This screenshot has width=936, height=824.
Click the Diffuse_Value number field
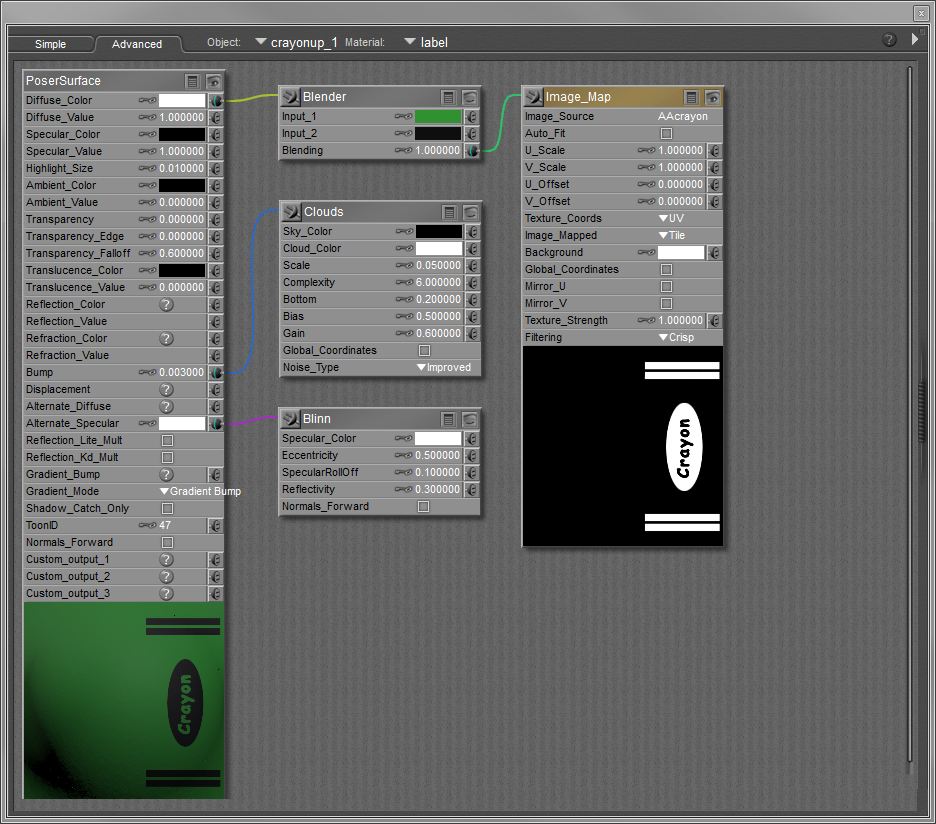pyautogui.click(x=182, y=118)
